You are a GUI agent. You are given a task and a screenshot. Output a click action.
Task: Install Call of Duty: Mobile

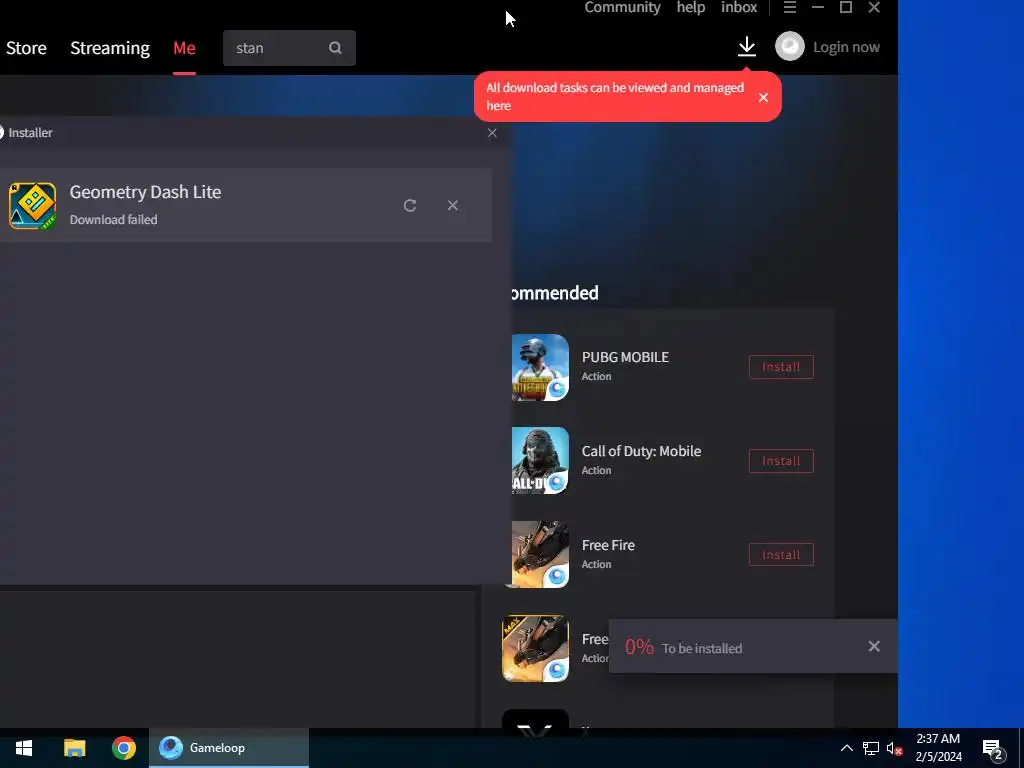[x=781, y=461]
